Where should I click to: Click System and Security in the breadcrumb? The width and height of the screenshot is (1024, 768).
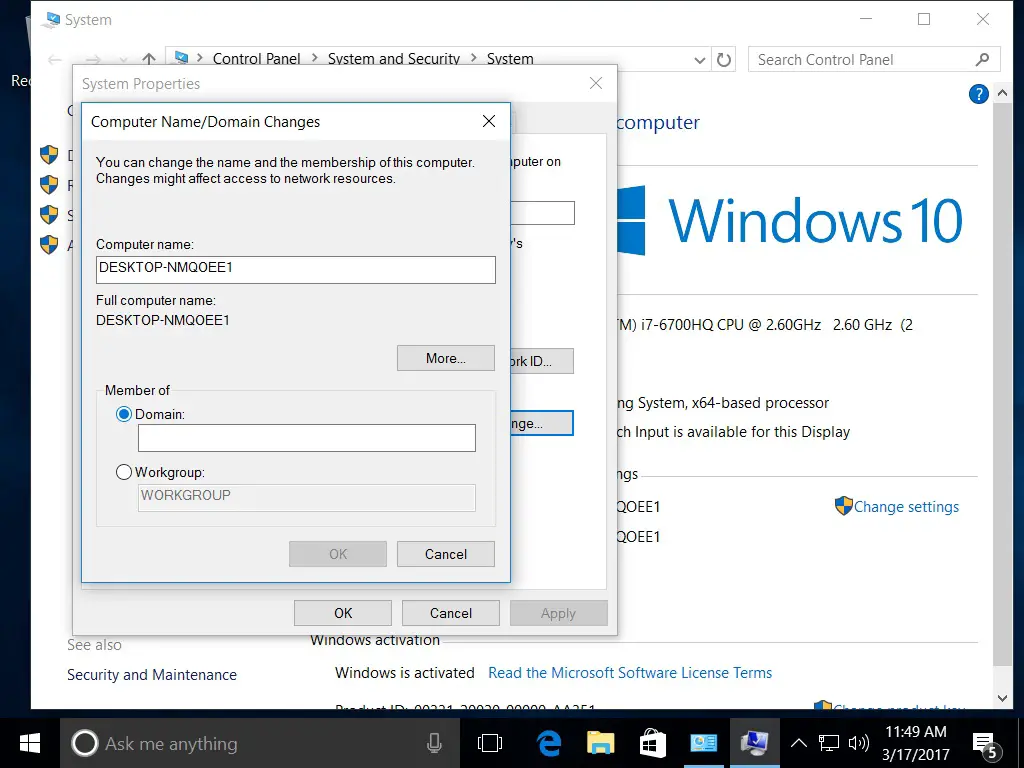point(394,59)
